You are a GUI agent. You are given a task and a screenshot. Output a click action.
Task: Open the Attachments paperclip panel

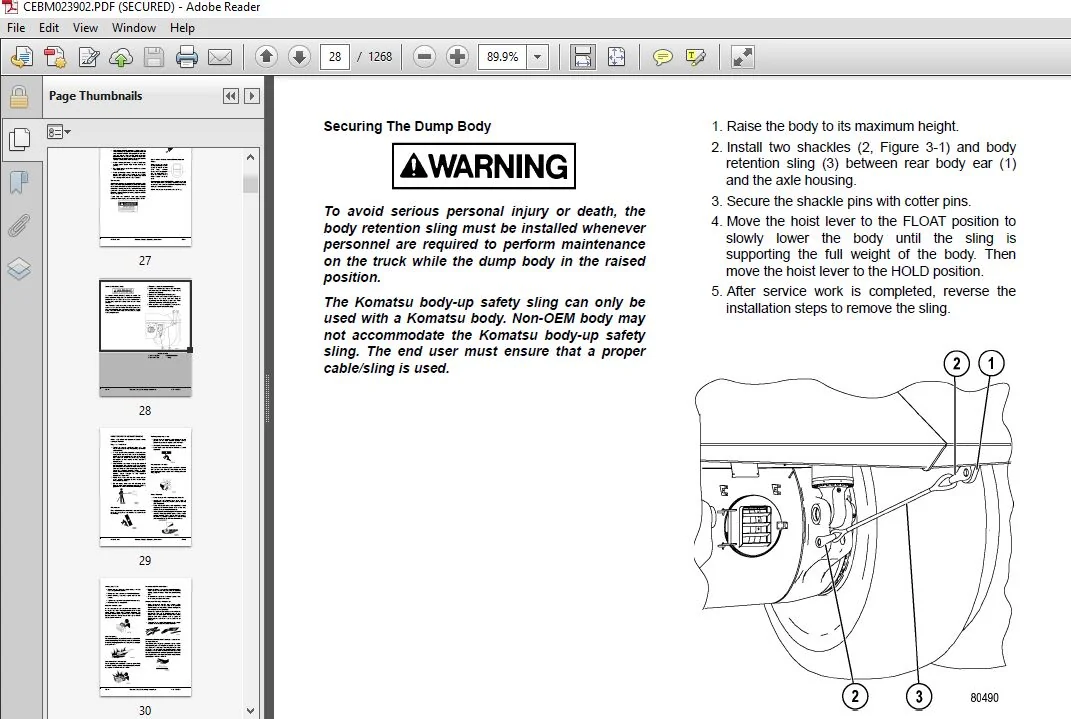19,225
